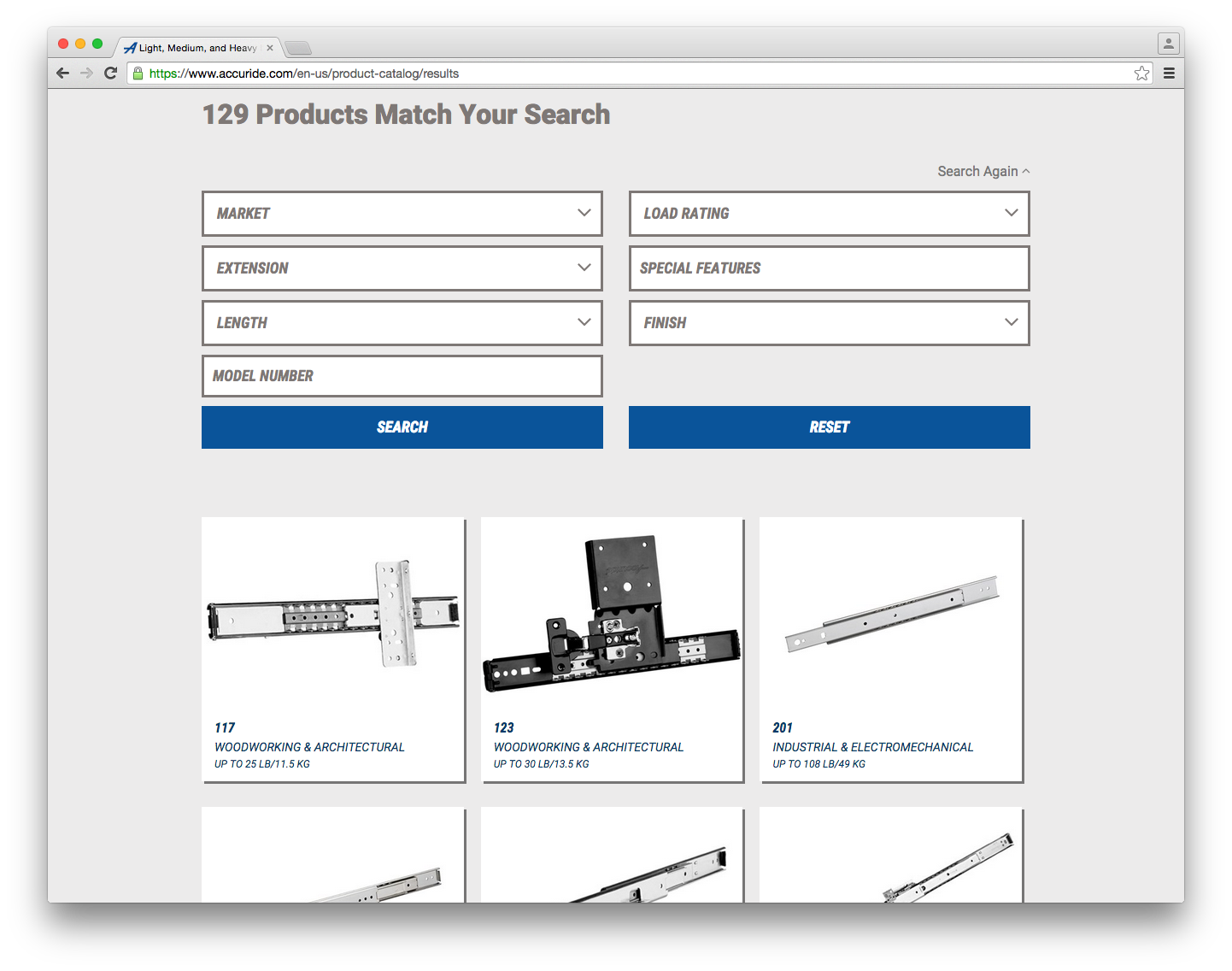The width and height of the screenshot is (1232, 971).
Task: Click the MODEL NUMBER input field
Action: (x=402, y=375)
